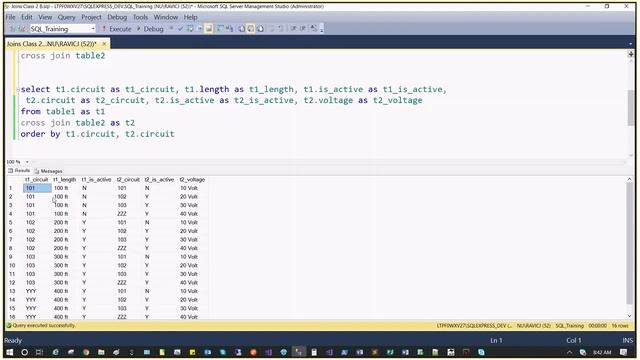Display Estimated Execution Plan icon
Screen dimensions: 640x360
(x=190, y=29)
